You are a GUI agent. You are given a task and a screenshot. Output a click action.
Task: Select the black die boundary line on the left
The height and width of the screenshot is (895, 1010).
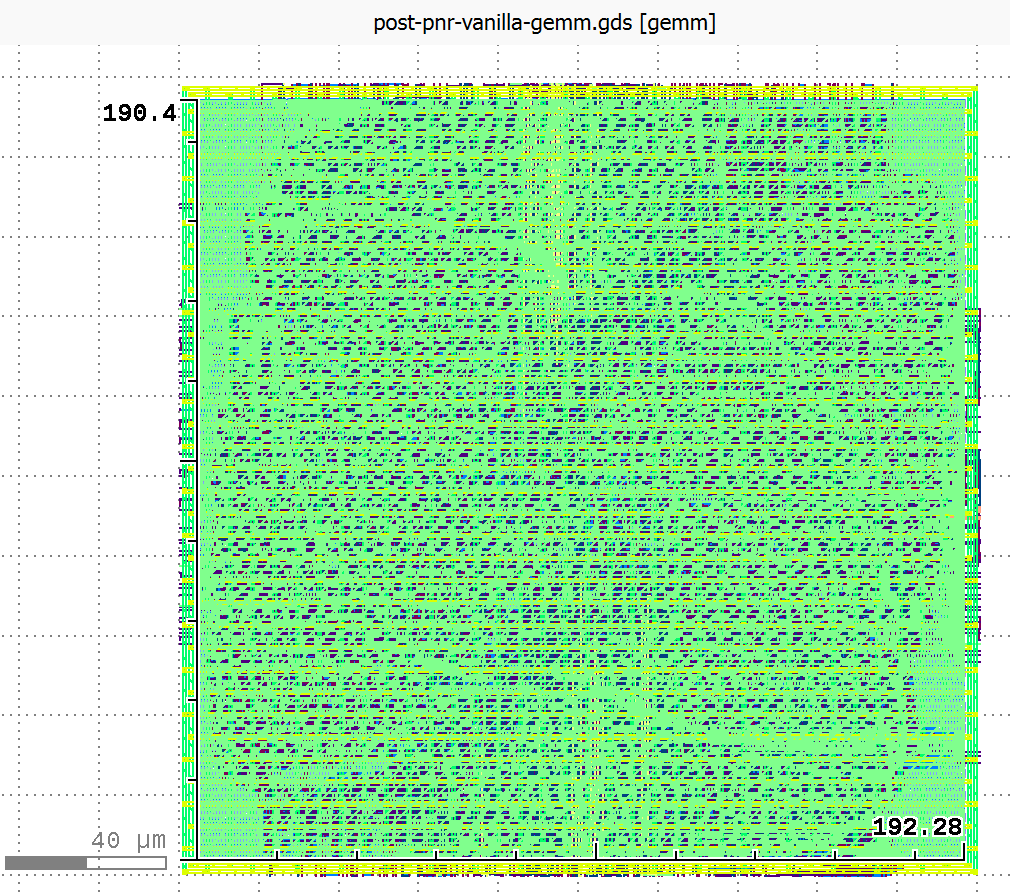196,450
